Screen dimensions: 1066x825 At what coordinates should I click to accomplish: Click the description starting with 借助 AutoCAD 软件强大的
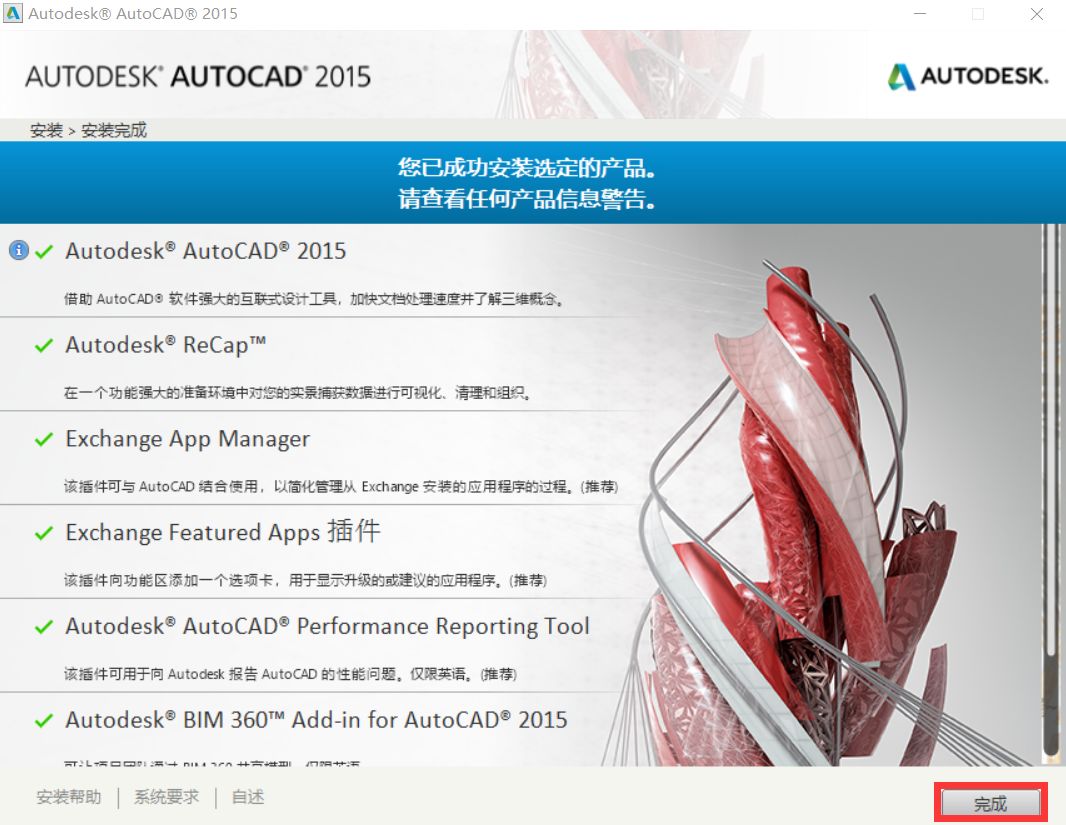(313, 299)
